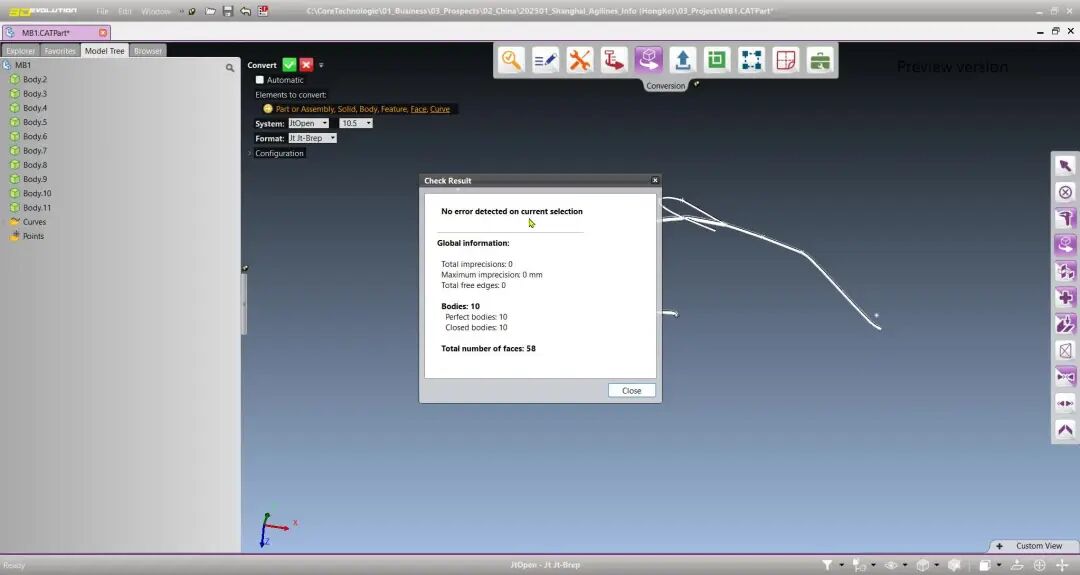The width and height of the screenshot is (1080, 575).
Task: Close the Check Result dialog with Close button
Action: pos(632,390)
